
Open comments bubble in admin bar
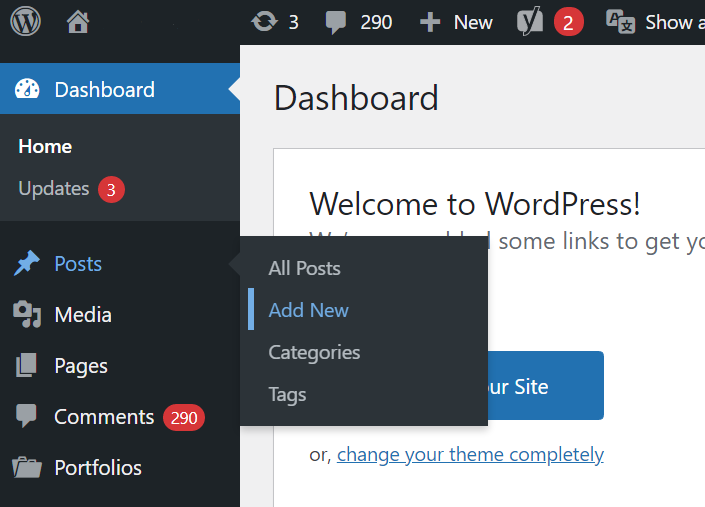pos(337,22)
